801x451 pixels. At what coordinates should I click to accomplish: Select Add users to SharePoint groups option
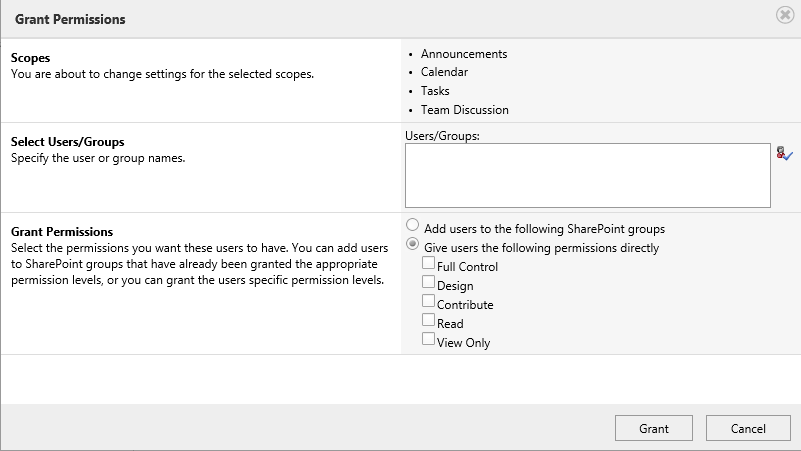(x=412, y=225)
